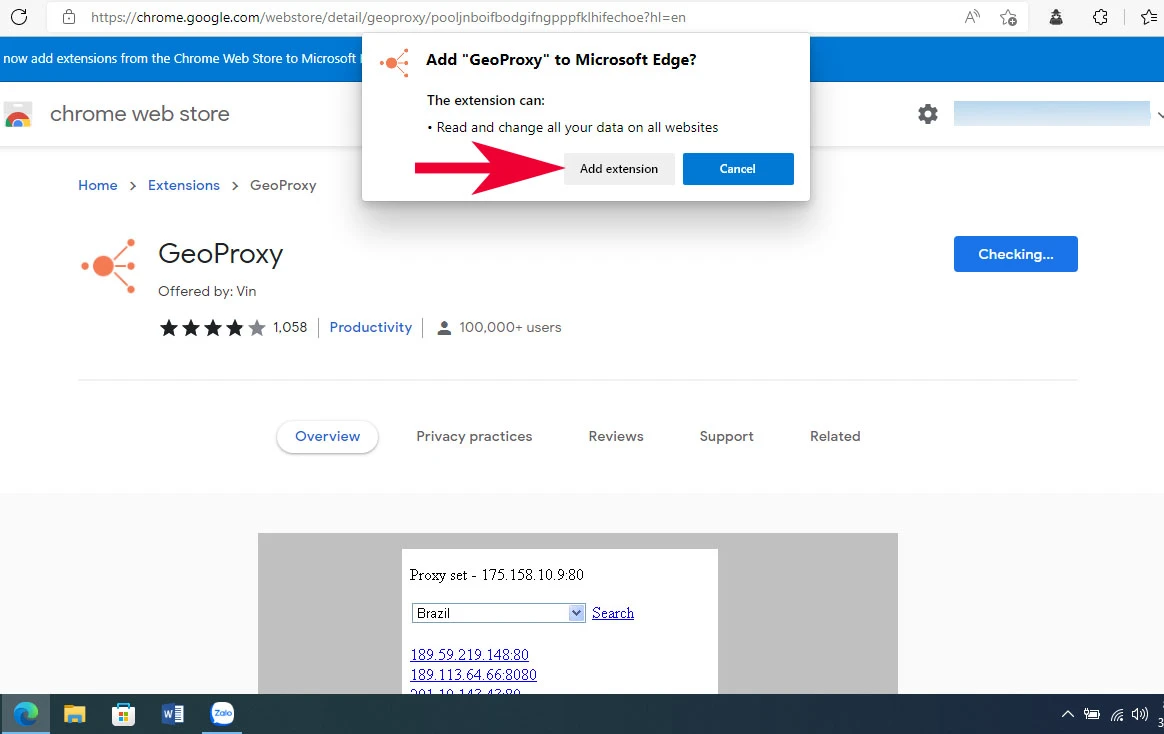Open the Read Aloud icon in address bar
This screenshot has height=734, width=1164.
click(x=972, y=17)
